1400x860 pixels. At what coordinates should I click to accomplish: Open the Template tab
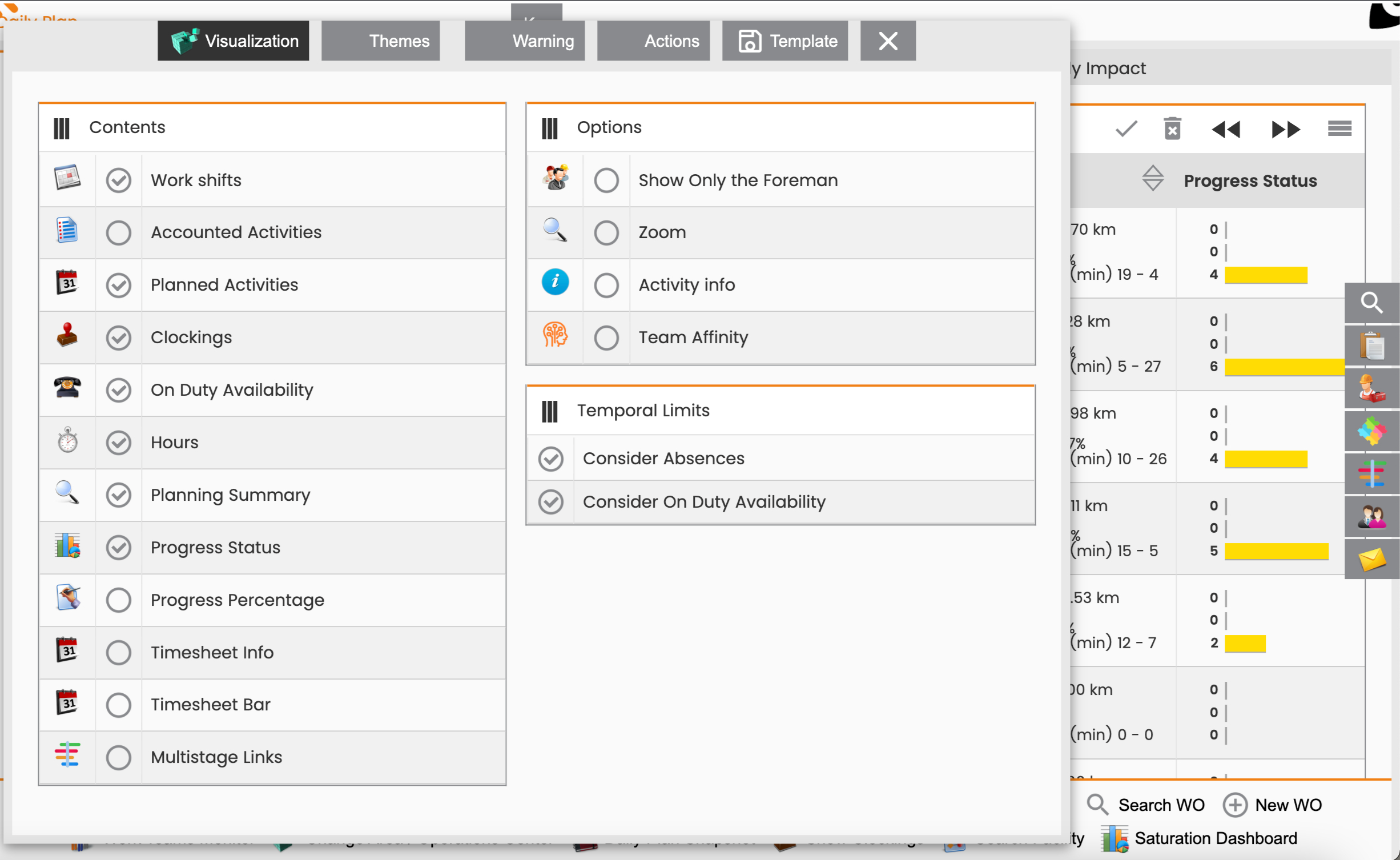785,41
